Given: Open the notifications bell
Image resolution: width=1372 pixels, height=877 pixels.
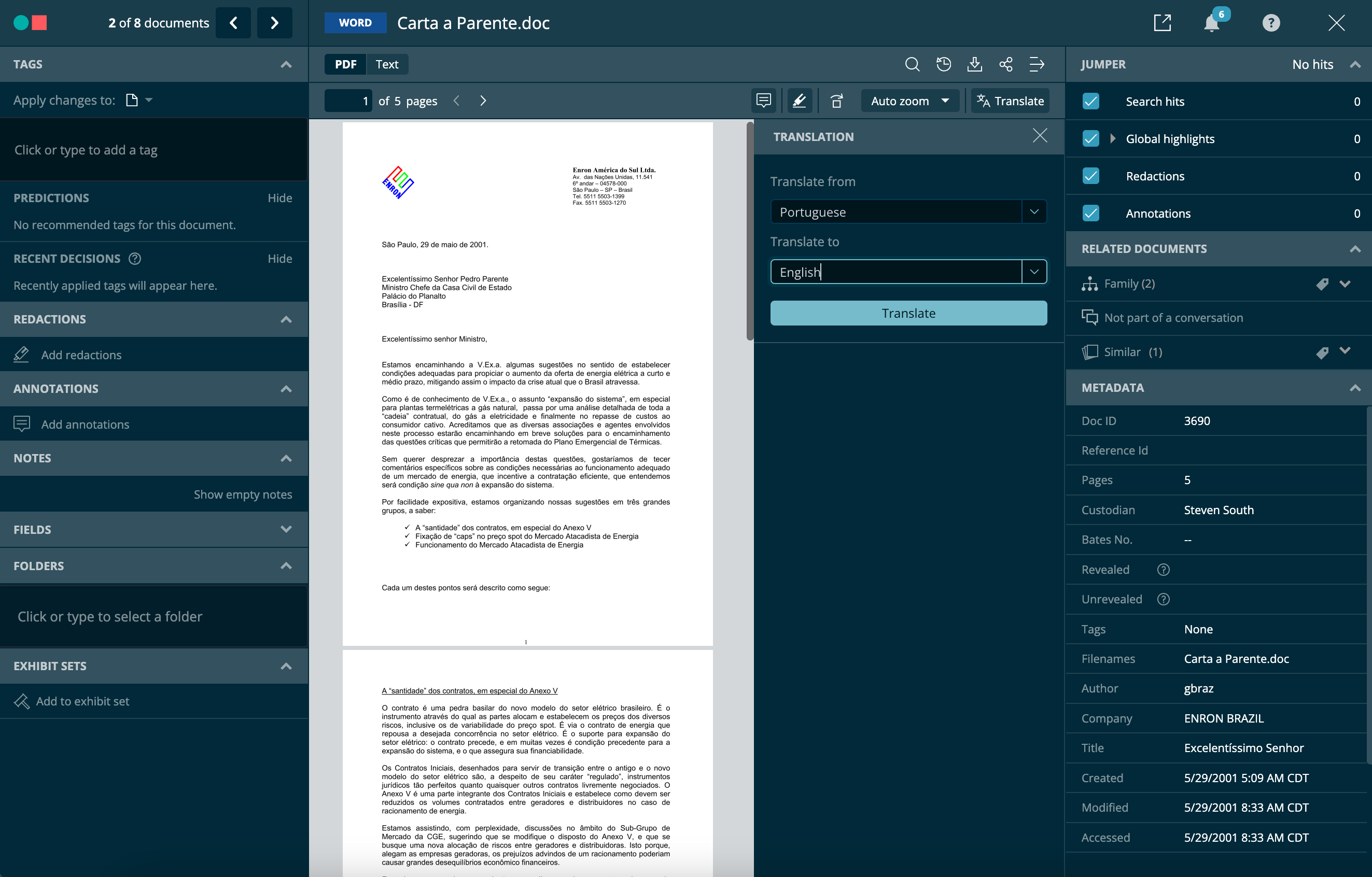Looking at the screenshot, I should tap(1211, 23).
